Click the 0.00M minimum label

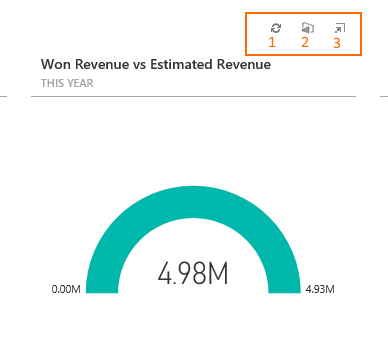[66, 289]
